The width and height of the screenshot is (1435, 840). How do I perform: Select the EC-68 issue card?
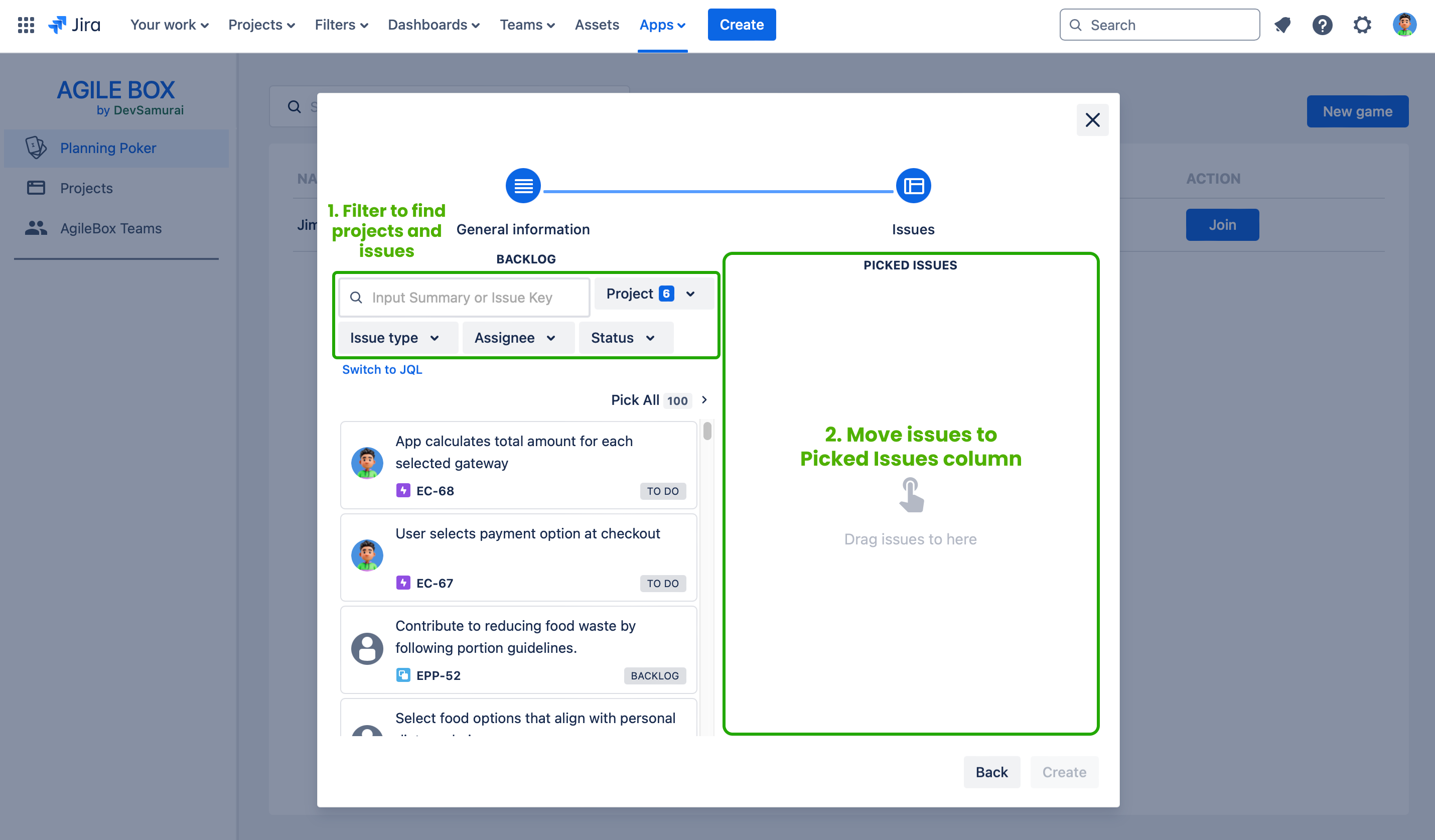click(x=518, y=465)
